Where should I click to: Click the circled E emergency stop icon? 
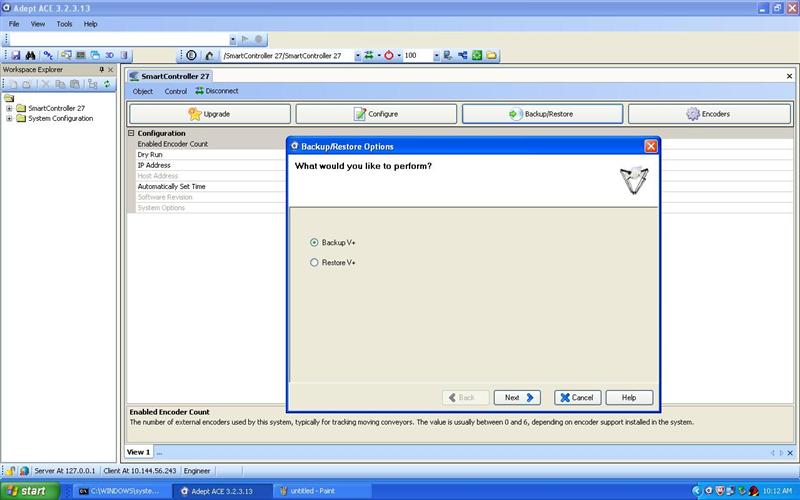pos(191,55)
